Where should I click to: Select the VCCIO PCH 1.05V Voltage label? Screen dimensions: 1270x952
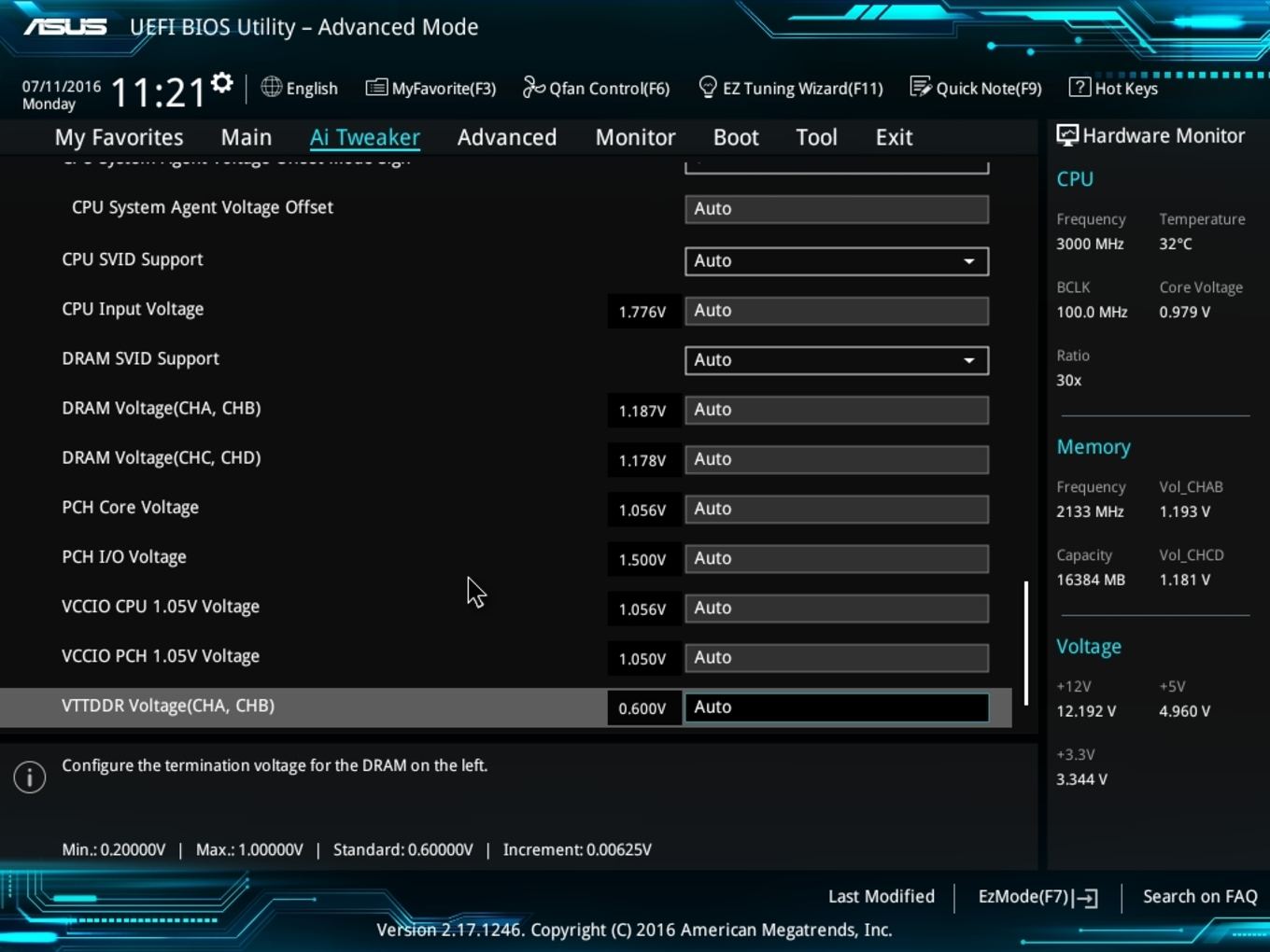[x=161, y=656]
